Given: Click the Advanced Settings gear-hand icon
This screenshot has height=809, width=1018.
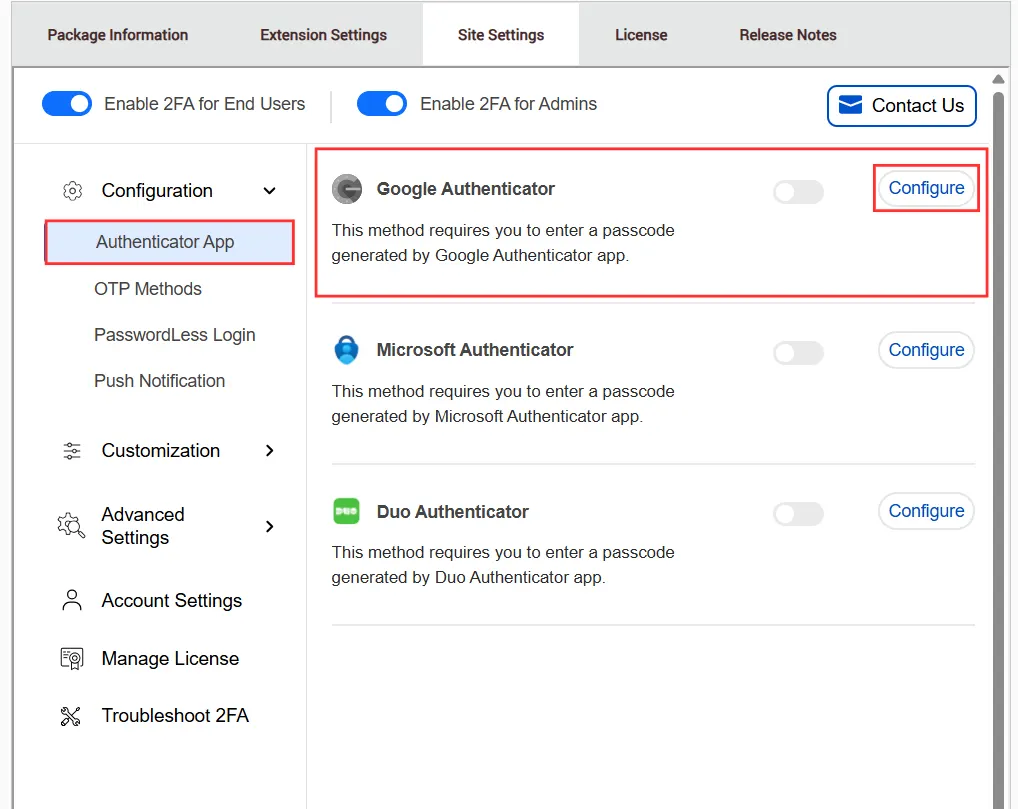Looking at the screenshot, I should [x=71, y=525].
